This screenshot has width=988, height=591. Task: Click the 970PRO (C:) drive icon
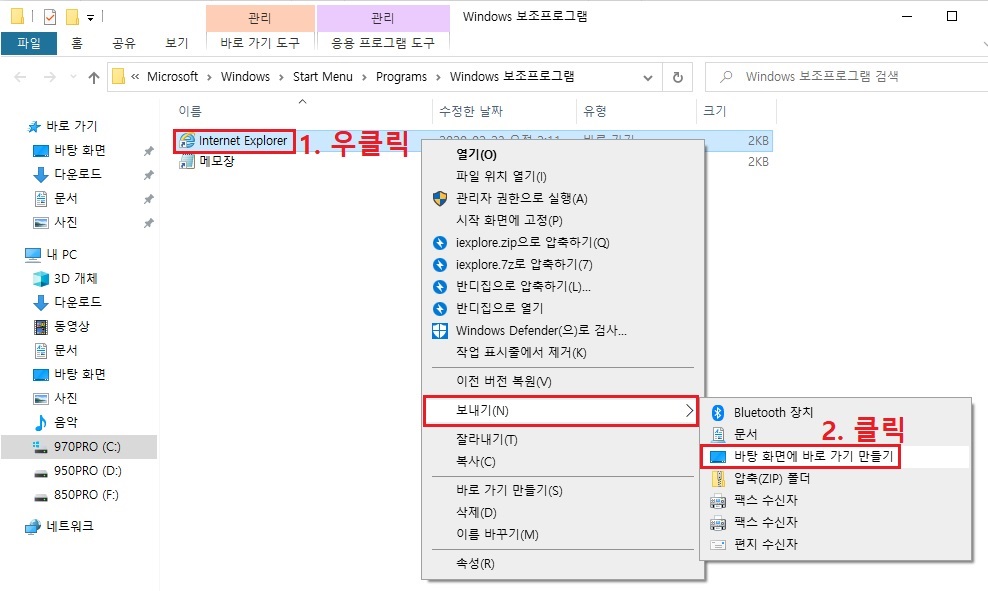tap(40, 447)
